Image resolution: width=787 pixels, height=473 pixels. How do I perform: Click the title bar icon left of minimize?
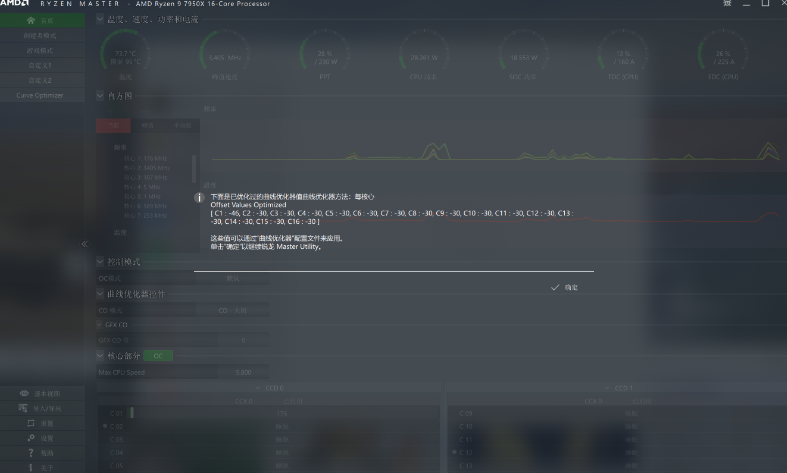pos(727,3)
